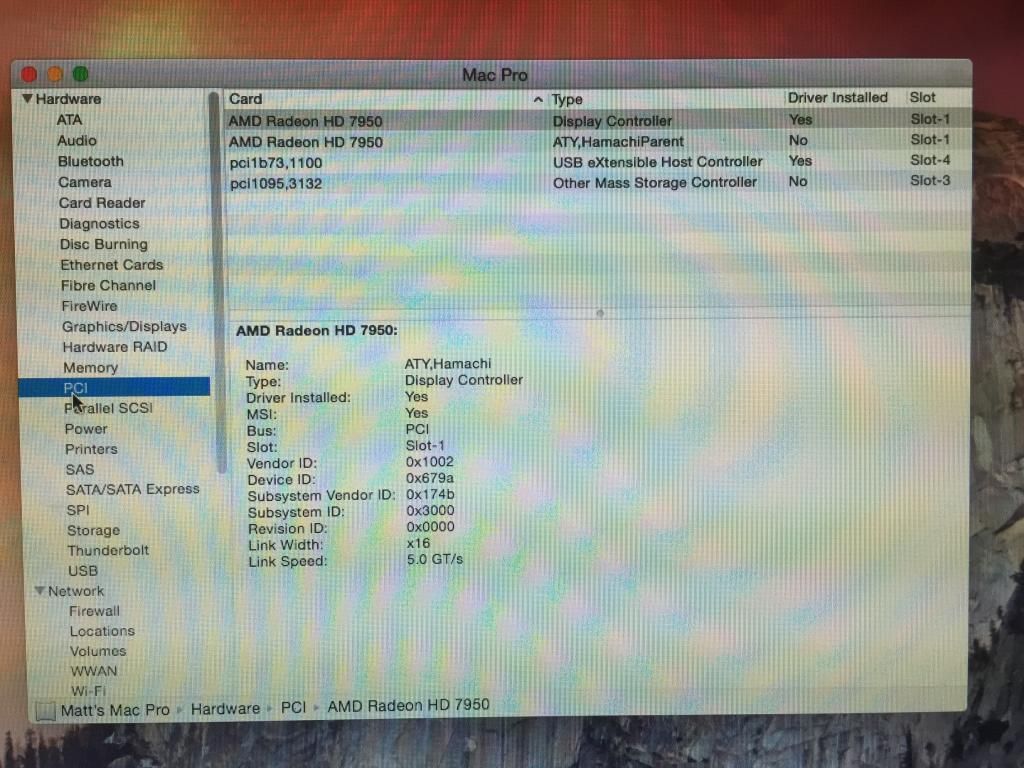Select Hardware RAID in the sidebar

(x=115, y=347)
